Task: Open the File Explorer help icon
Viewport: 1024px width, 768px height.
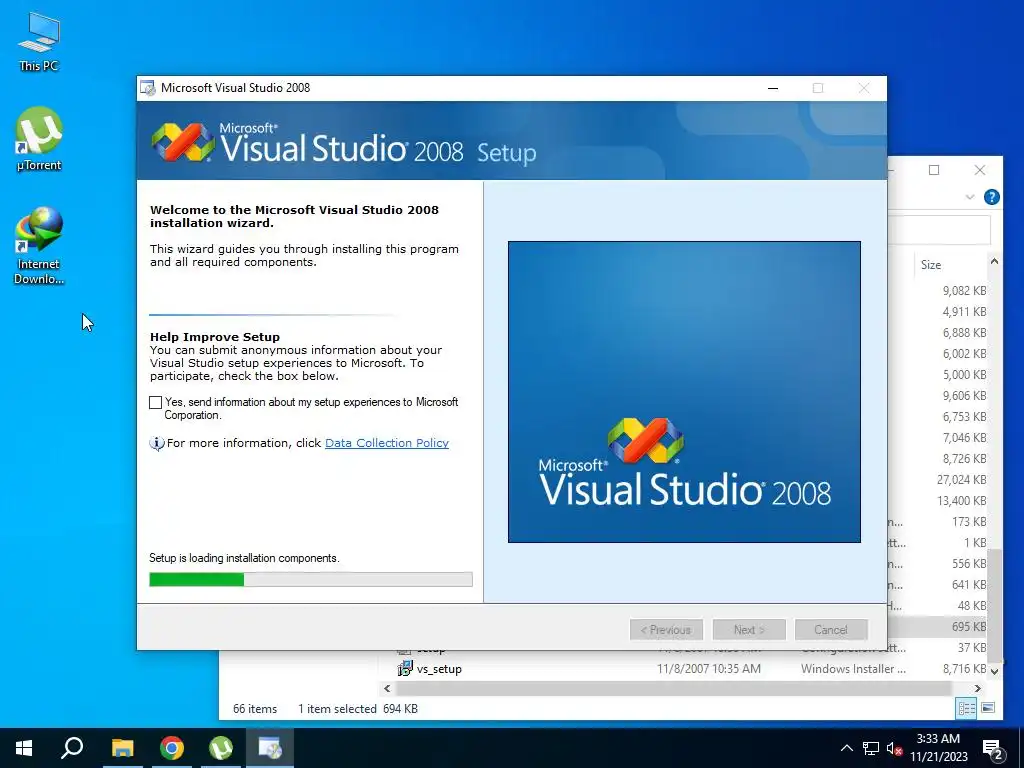Action: tap(991, 197)
